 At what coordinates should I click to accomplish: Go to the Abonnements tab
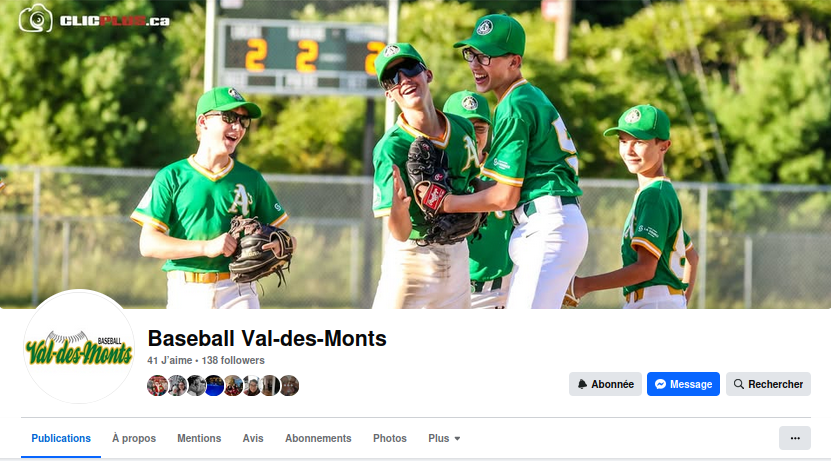coord(318,438)
